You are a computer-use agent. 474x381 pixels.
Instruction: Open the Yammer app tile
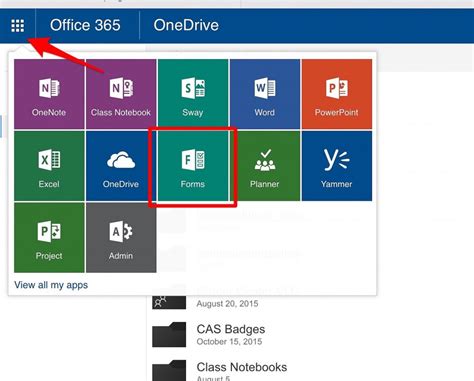tap(337, 166)
